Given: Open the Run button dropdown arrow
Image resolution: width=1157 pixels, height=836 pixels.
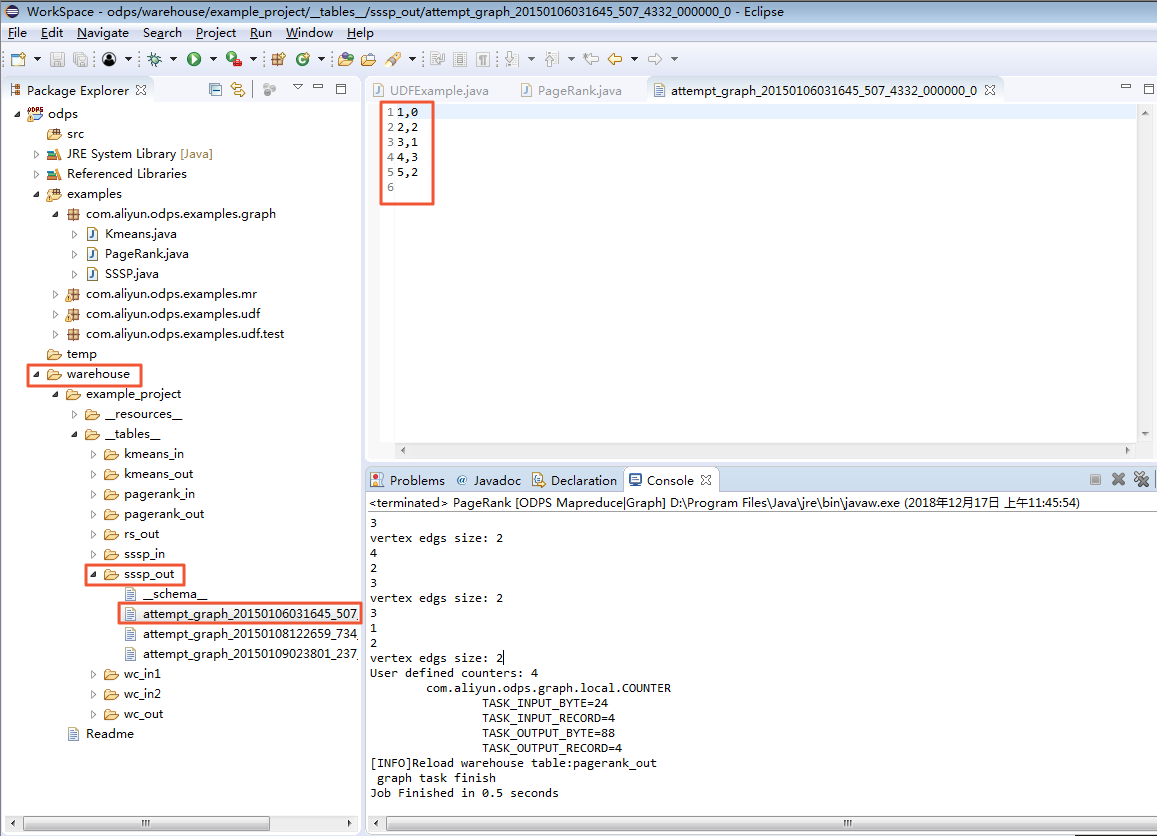Looking at the screenshot, I should [x=211, y=60].
